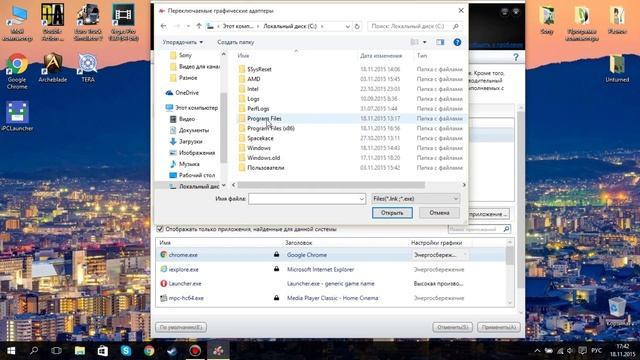
Task: Sort by the Имя column header
Action: tap(243, 56)
